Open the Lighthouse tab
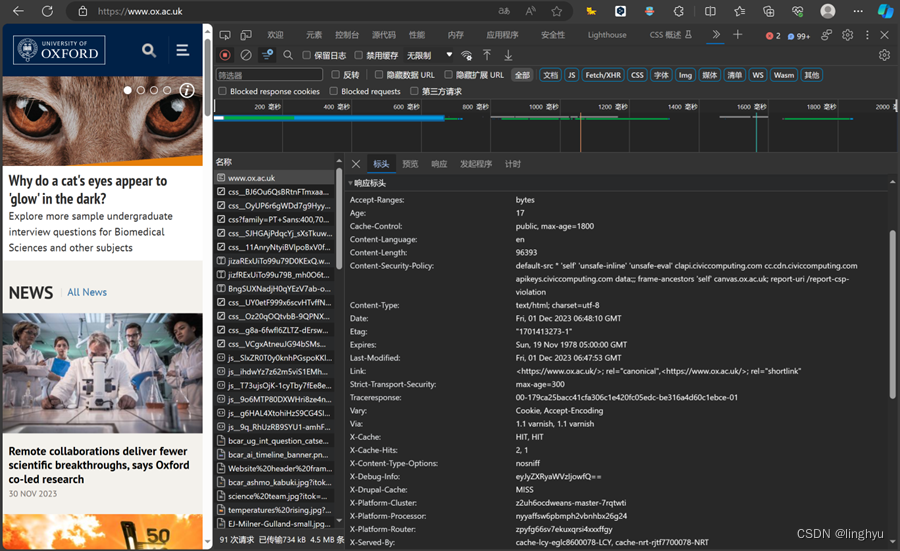900x551 pixels. [x=607, y=35]
